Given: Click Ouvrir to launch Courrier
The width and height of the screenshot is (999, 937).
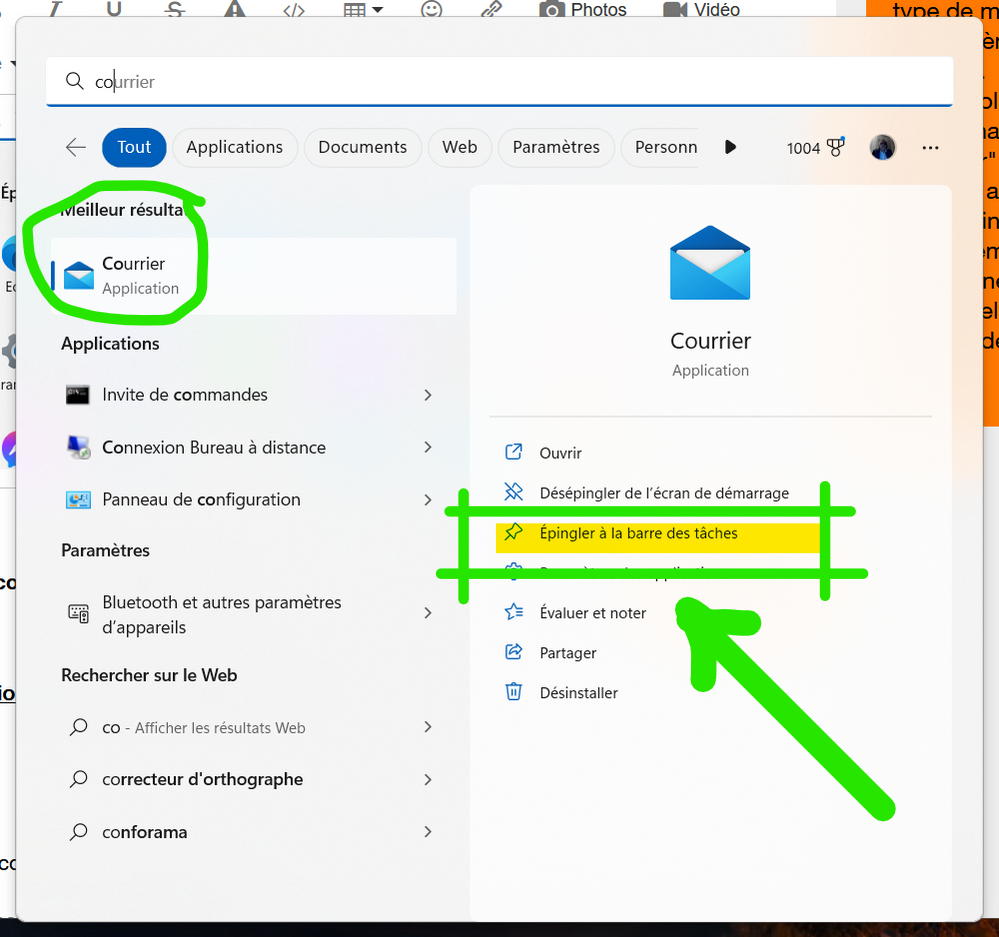Looking at the screenshot, I should click(560, 453).
